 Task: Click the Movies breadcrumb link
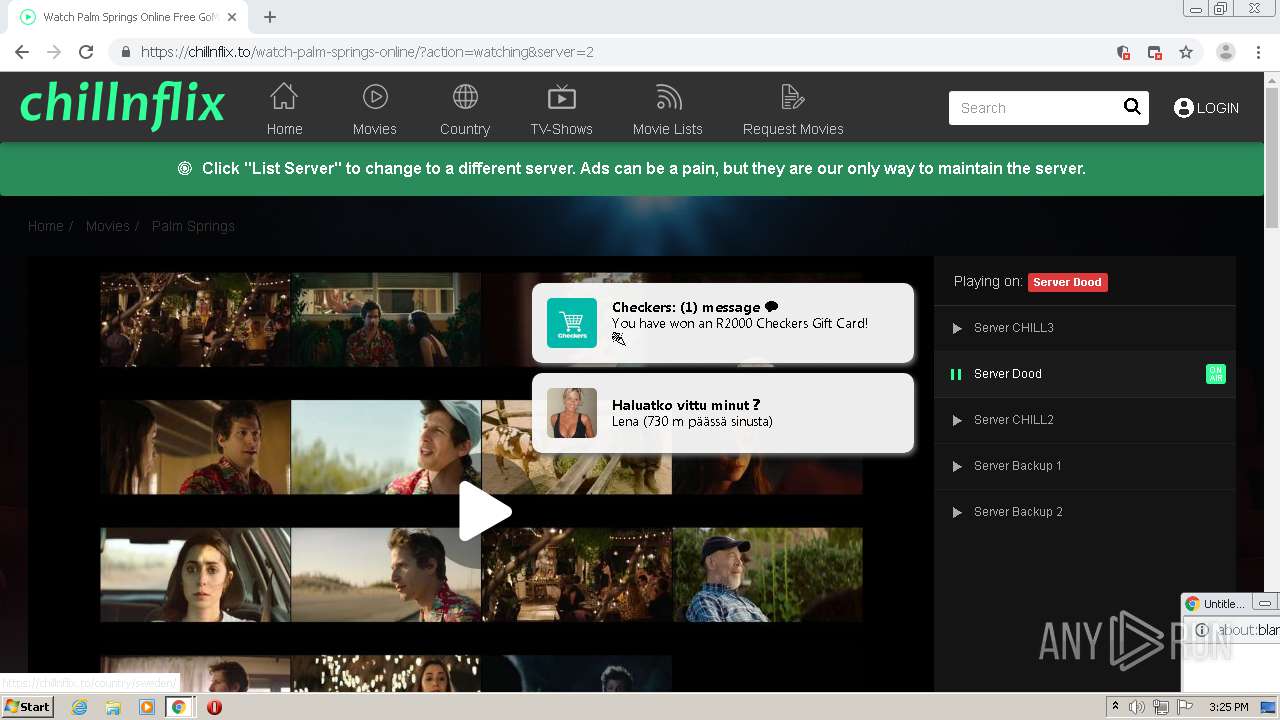coord(108,226)
